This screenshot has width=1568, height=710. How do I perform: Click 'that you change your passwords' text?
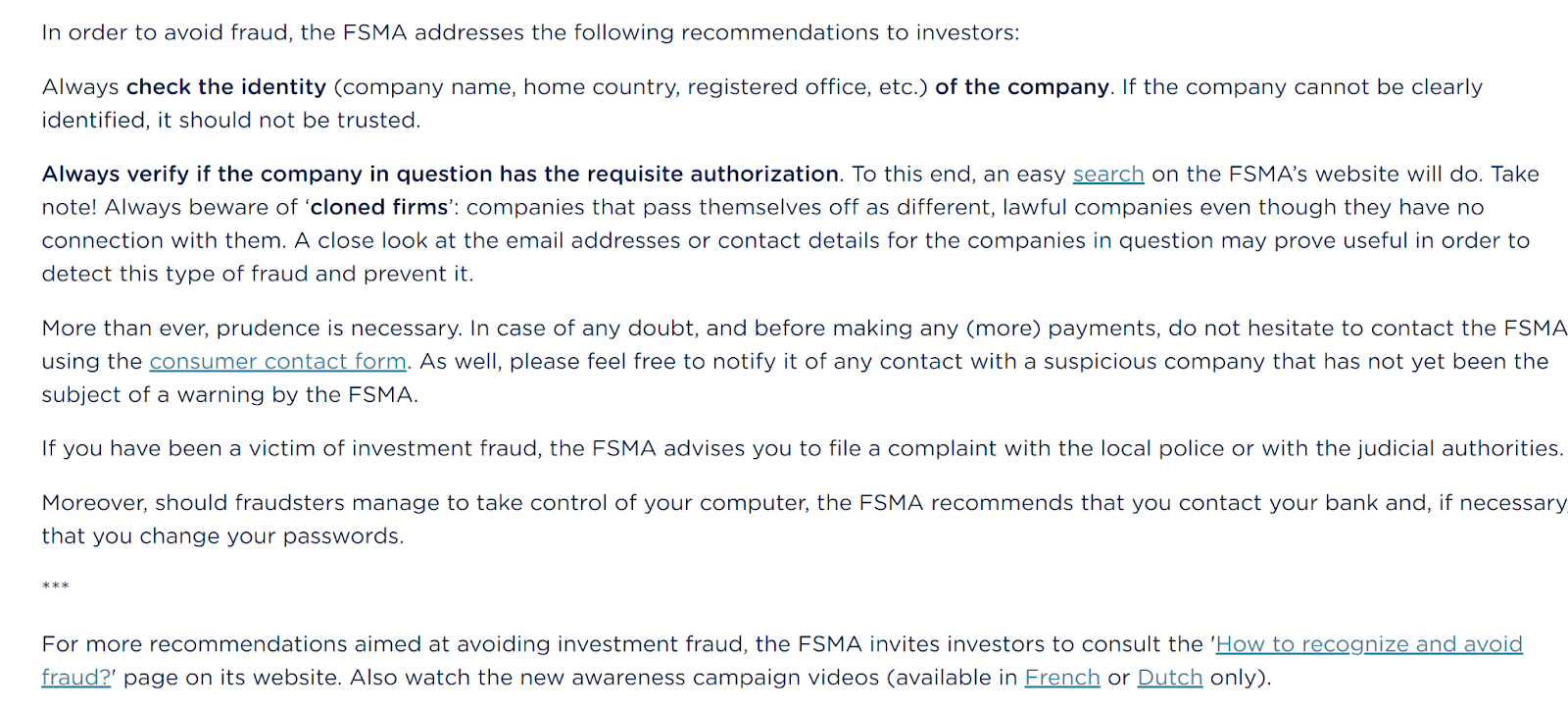tap(221, 536)
